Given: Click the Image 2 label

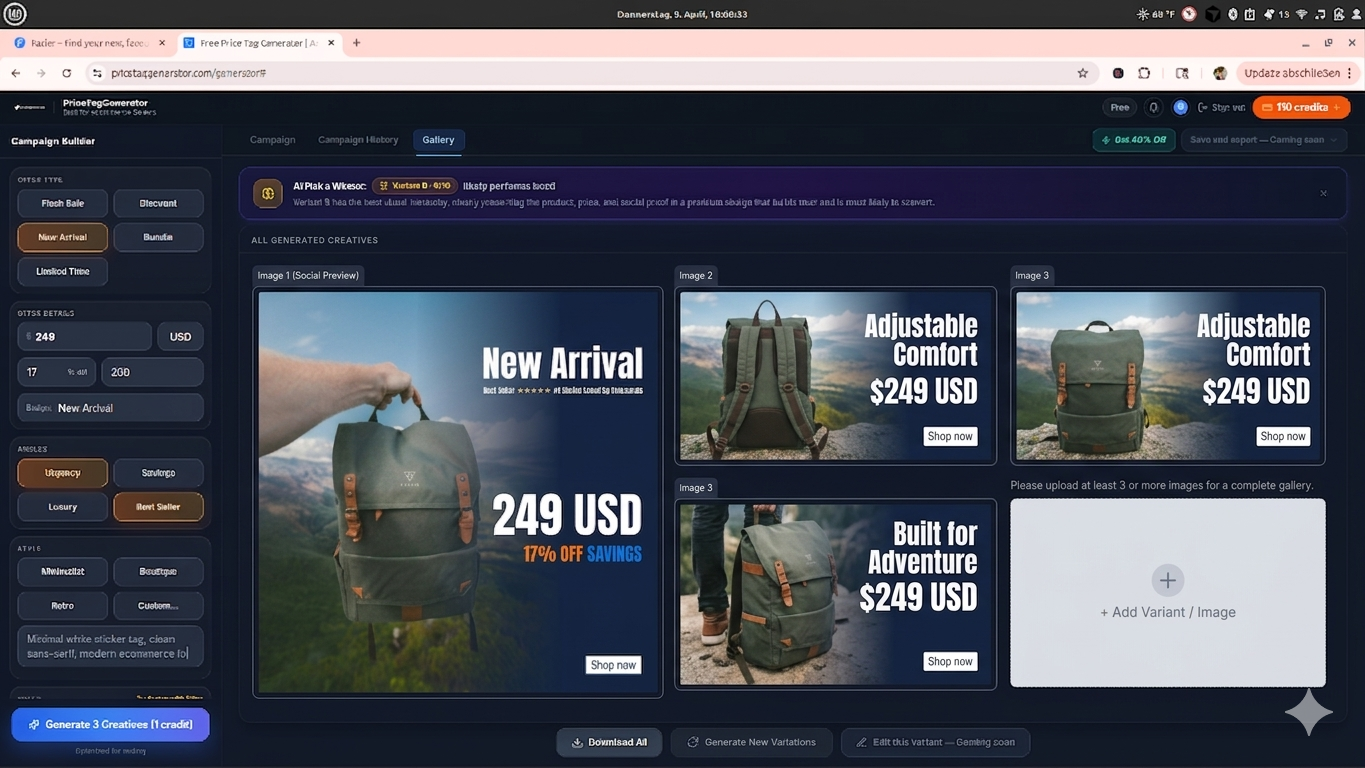Looking at the screenshot, I should [696, 275].
